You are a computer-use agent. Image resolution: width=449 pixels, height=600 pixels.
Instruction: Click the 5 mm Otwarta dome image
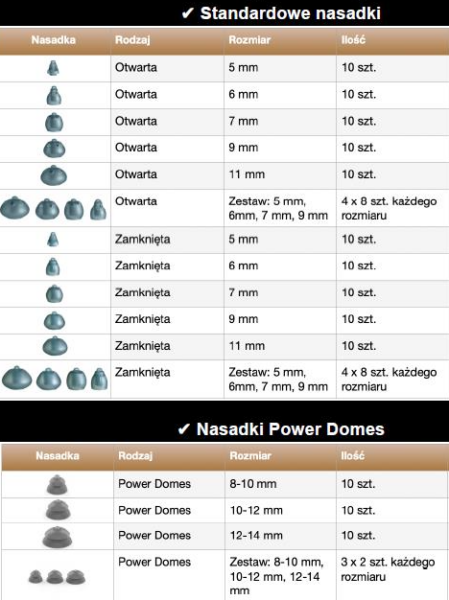(53, 68)
